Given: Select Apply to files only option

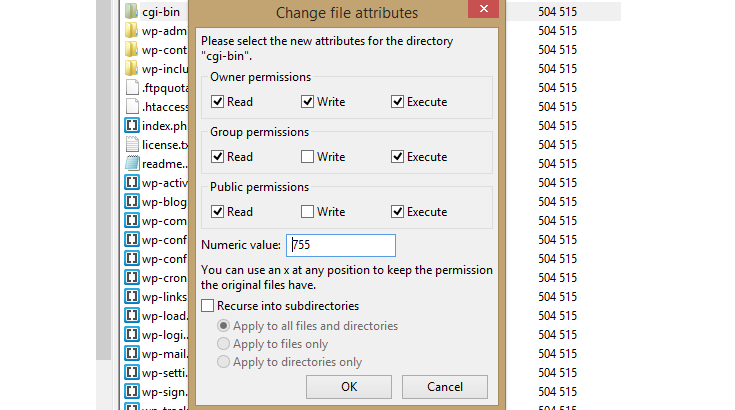Looking at the screenshot, I should [223, 344].
